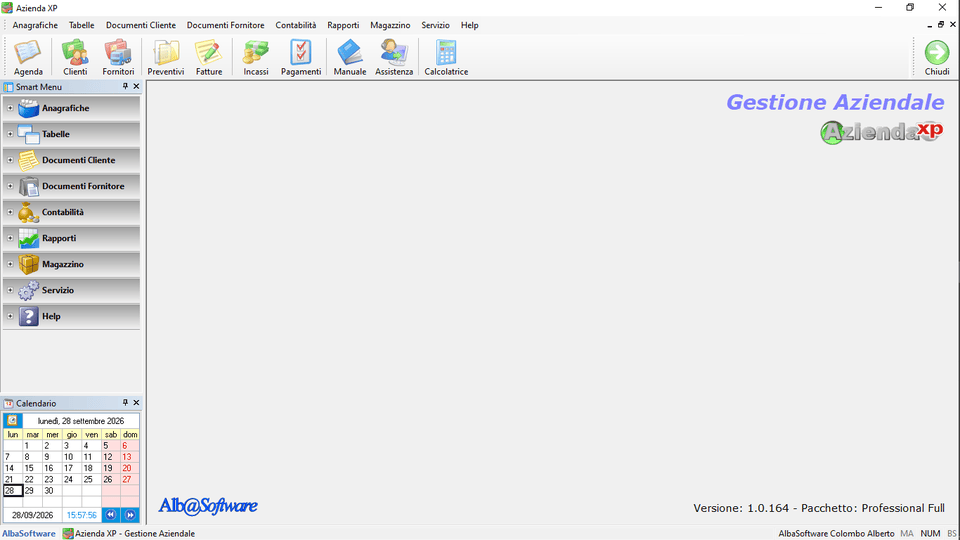Viewport: 960px width, 540px height.
Task: Pin the Smart Menu panel
Action: (x=125, y=86)
